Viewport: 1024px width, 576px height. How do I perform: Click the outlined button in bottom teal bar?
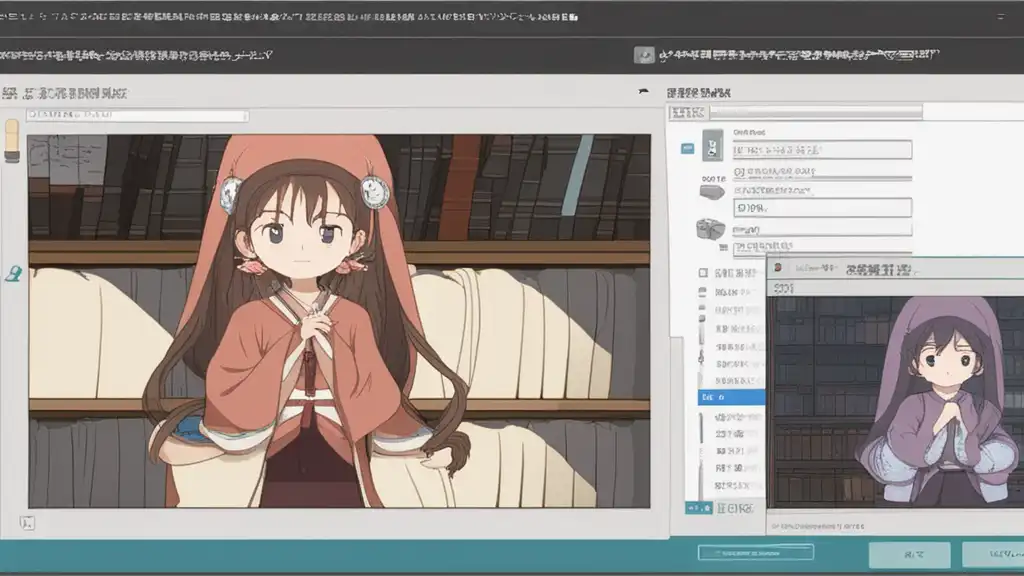pos(755,552)
